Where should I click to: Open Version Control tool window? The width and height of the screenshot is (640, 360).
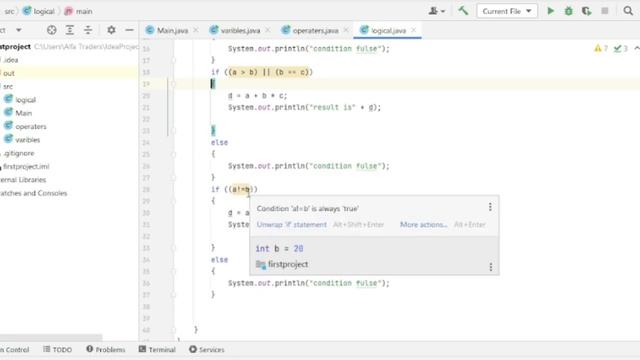15,349
